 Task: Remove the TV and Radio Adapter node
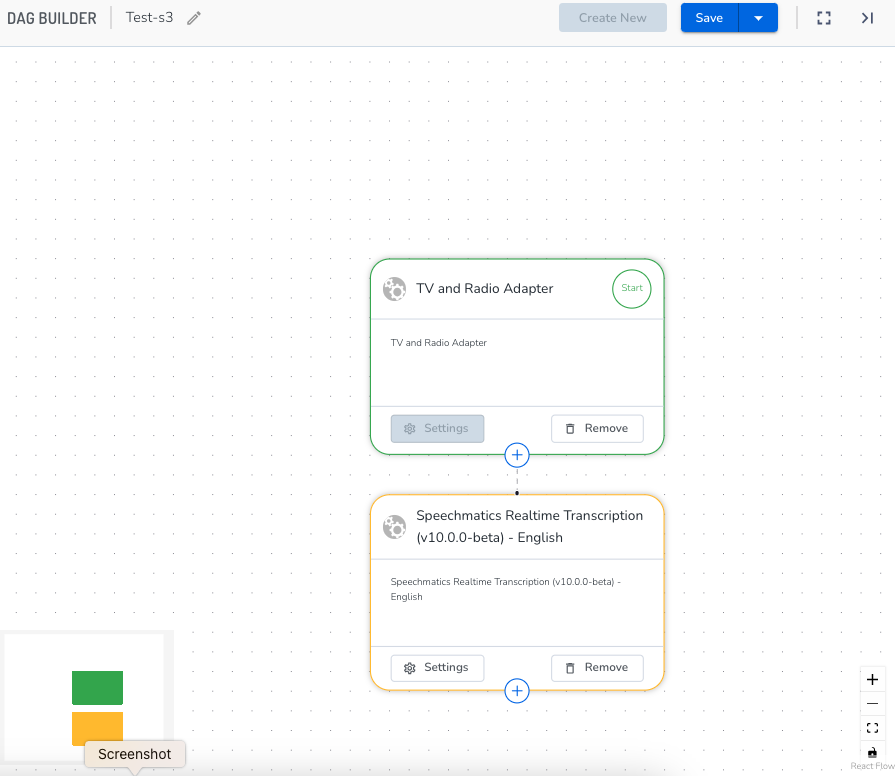pos(597,429)
